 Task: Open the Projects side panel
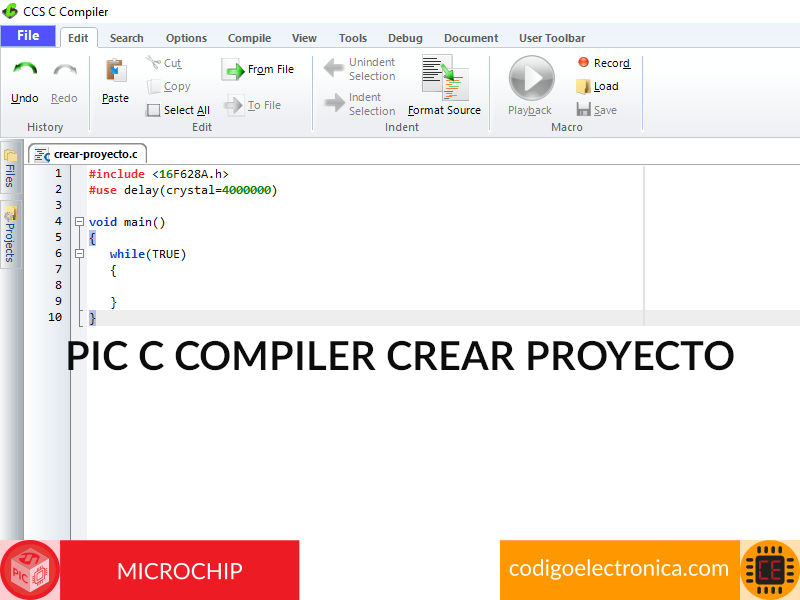click(10, 235)
